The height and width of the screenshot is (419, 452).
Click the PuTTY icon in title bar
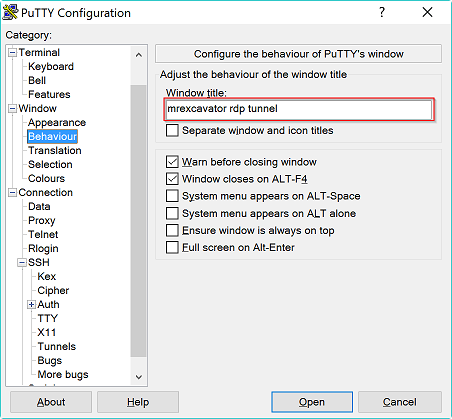coord(10,12)
